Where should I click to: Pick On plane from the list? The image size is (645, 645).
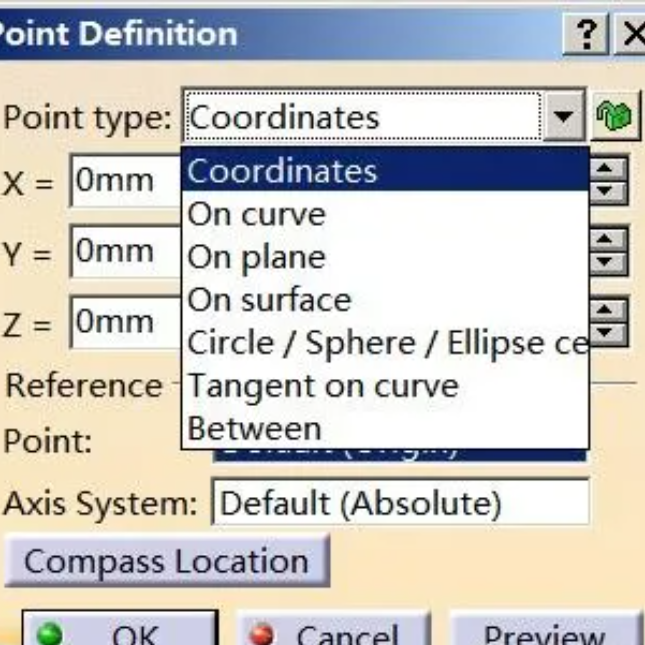click(x=257, y=257)
